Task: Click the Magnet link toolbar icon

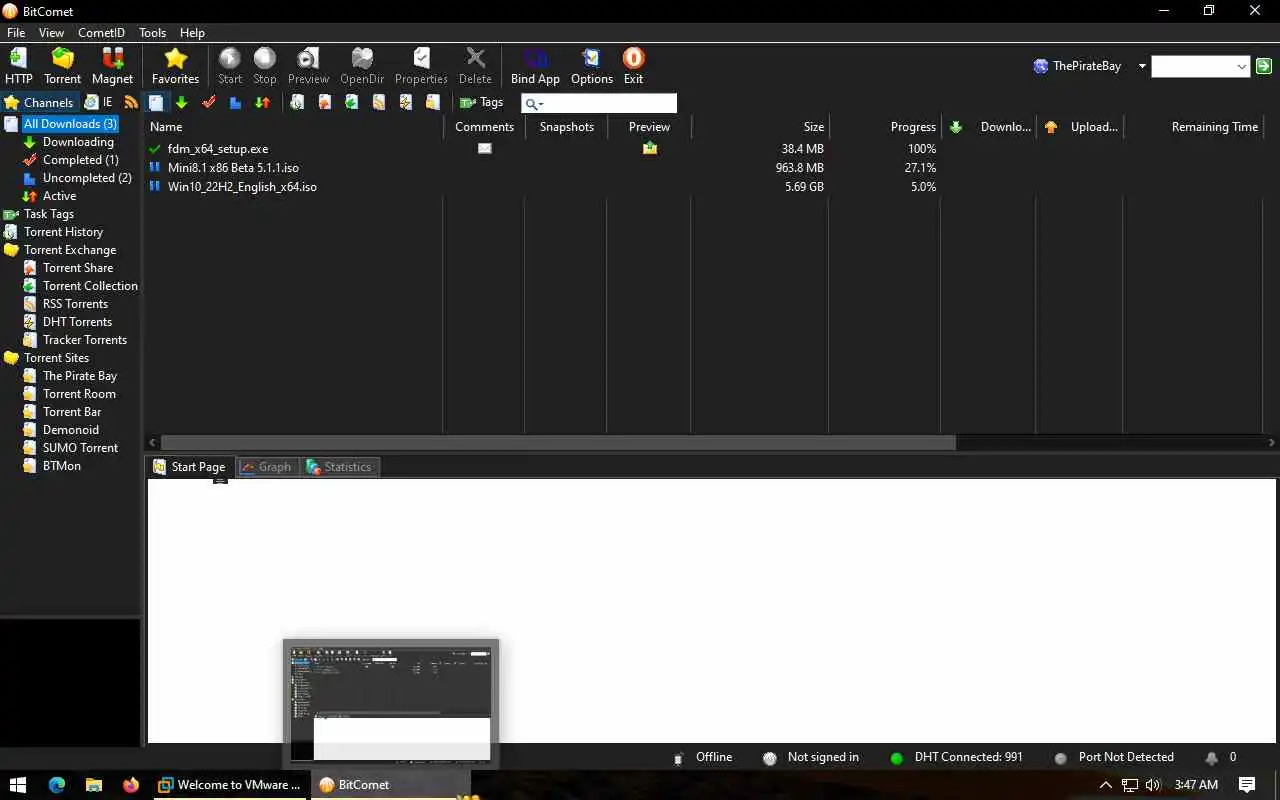Action: (x=112, y=66)
